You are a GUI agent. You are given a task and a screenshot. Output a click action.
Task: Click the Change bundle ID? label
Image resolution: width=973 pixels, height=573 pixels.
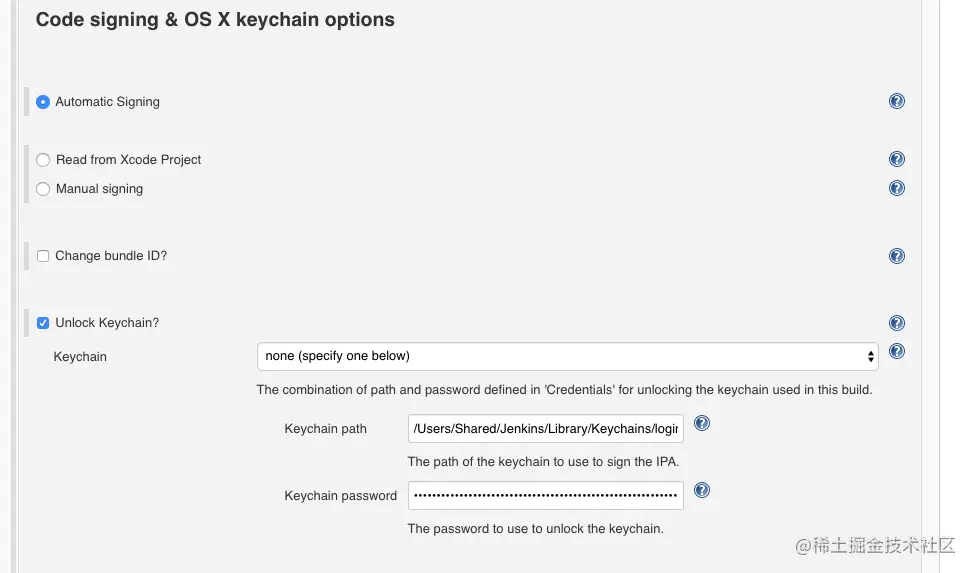[111, 256]
